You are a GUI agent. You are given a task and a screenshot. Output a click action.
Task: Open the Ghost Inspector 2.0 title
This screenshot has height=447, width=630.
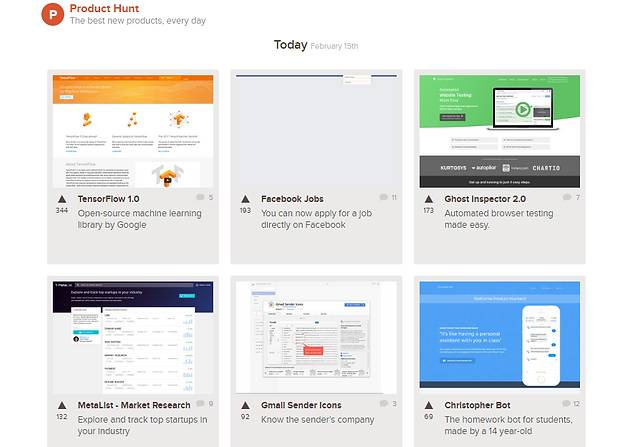[x=485, y=199]
